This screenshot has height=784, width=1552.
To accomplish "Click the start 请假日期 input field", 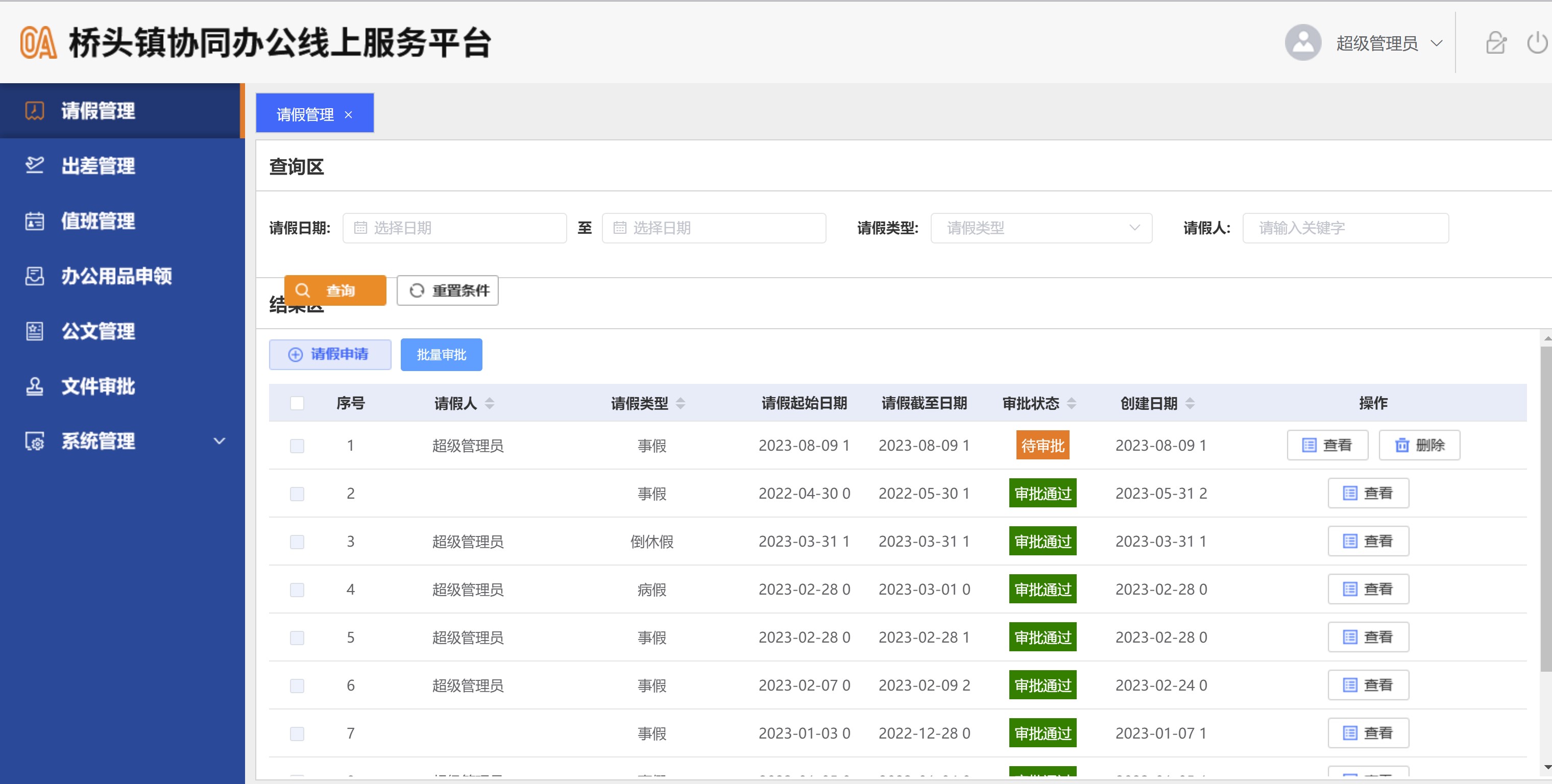I will click(x=454, y=228).
